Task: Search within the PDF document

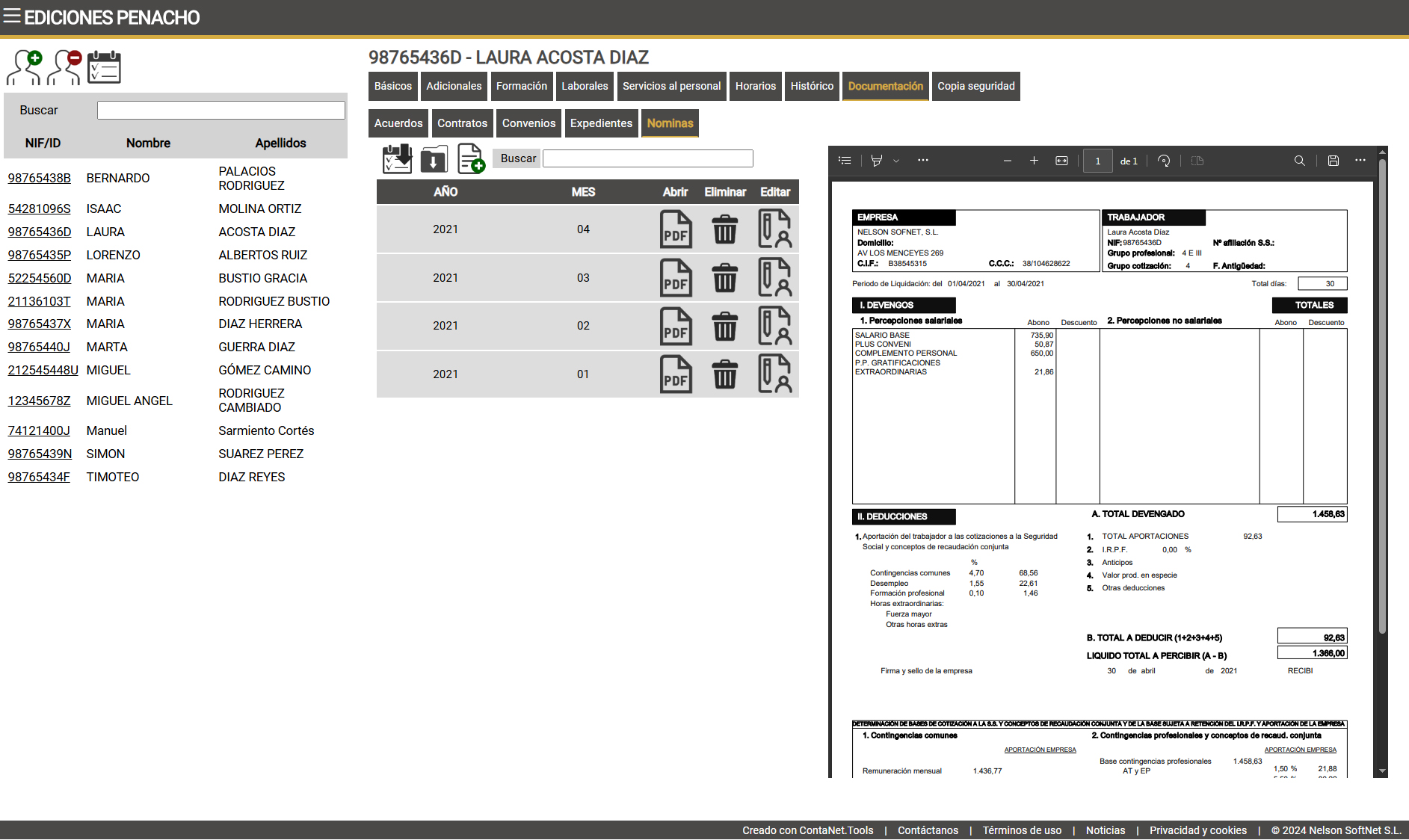Action: tap(1300, 161)
